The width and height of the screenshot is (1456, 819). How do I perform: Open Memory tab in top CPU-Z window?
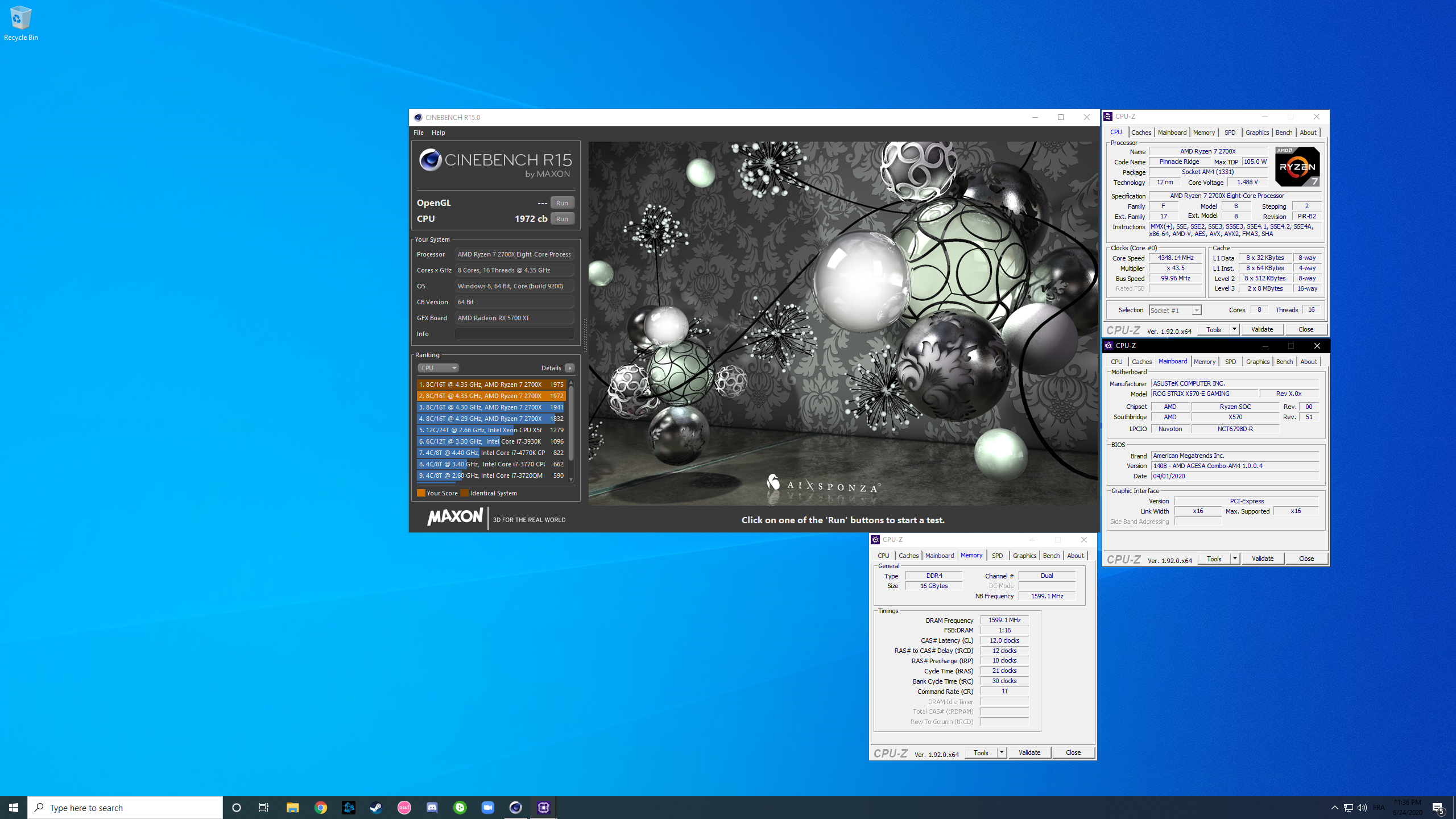[x=1203, y=133]
